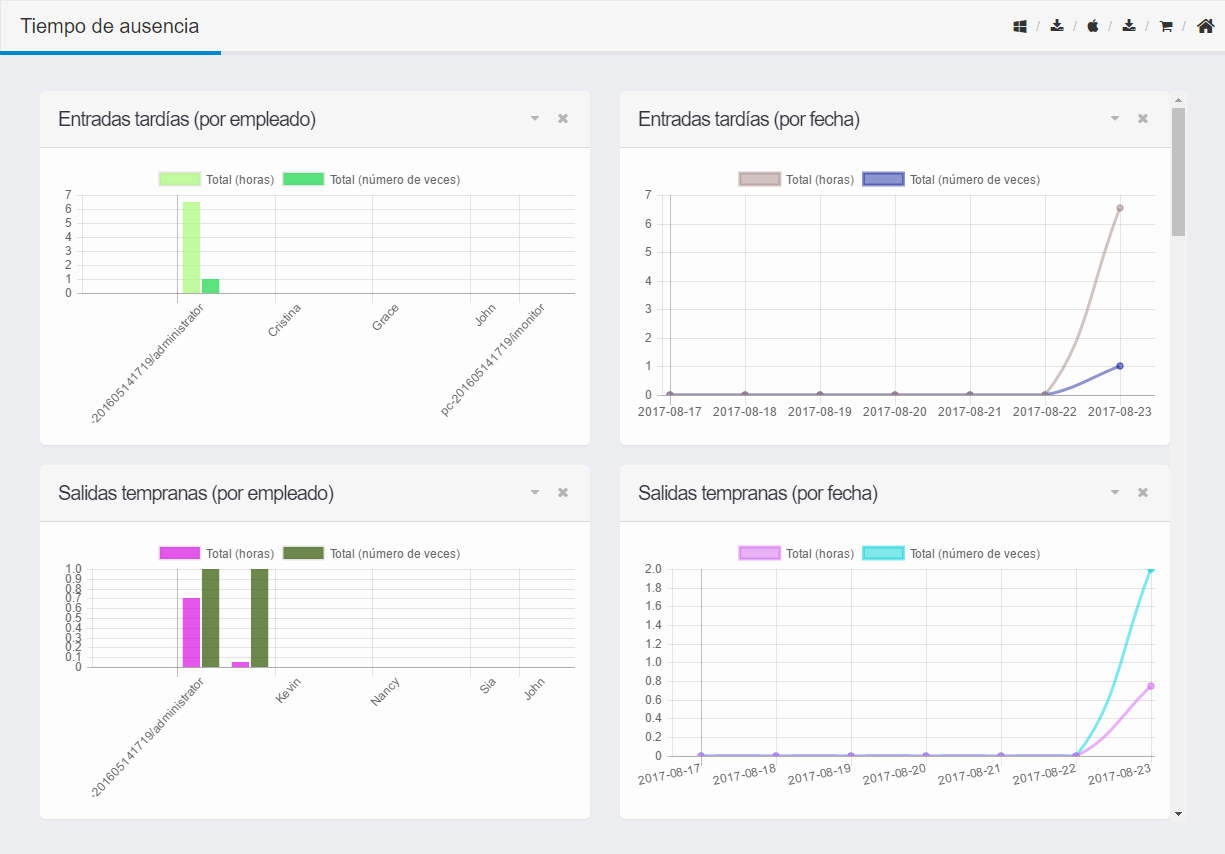
Task: Remove the Salidas tempranas (por fecha) panel
Action: coord(1143,493)
